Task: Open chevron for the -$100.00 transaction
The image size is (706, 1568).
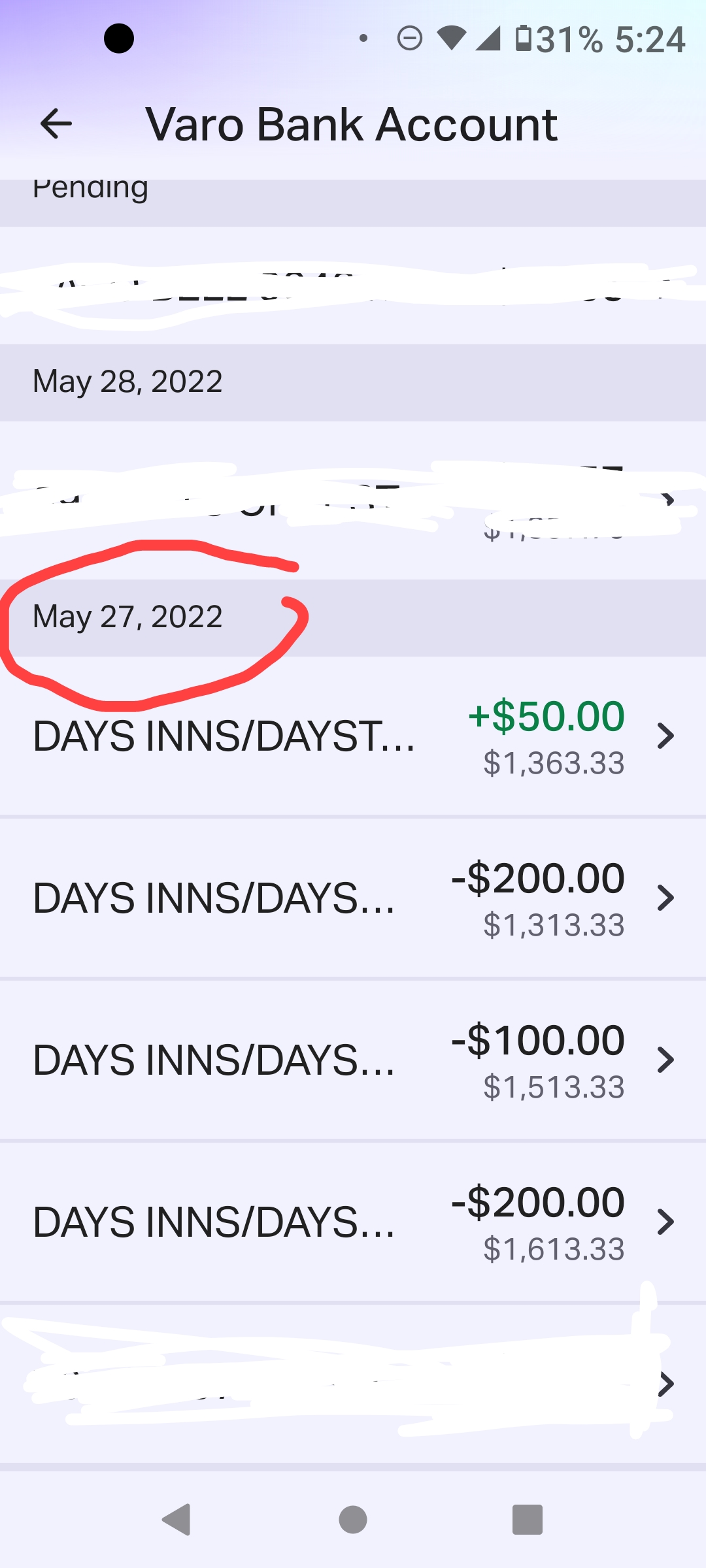Action: pyautogui.click(x=665, y=1060)
